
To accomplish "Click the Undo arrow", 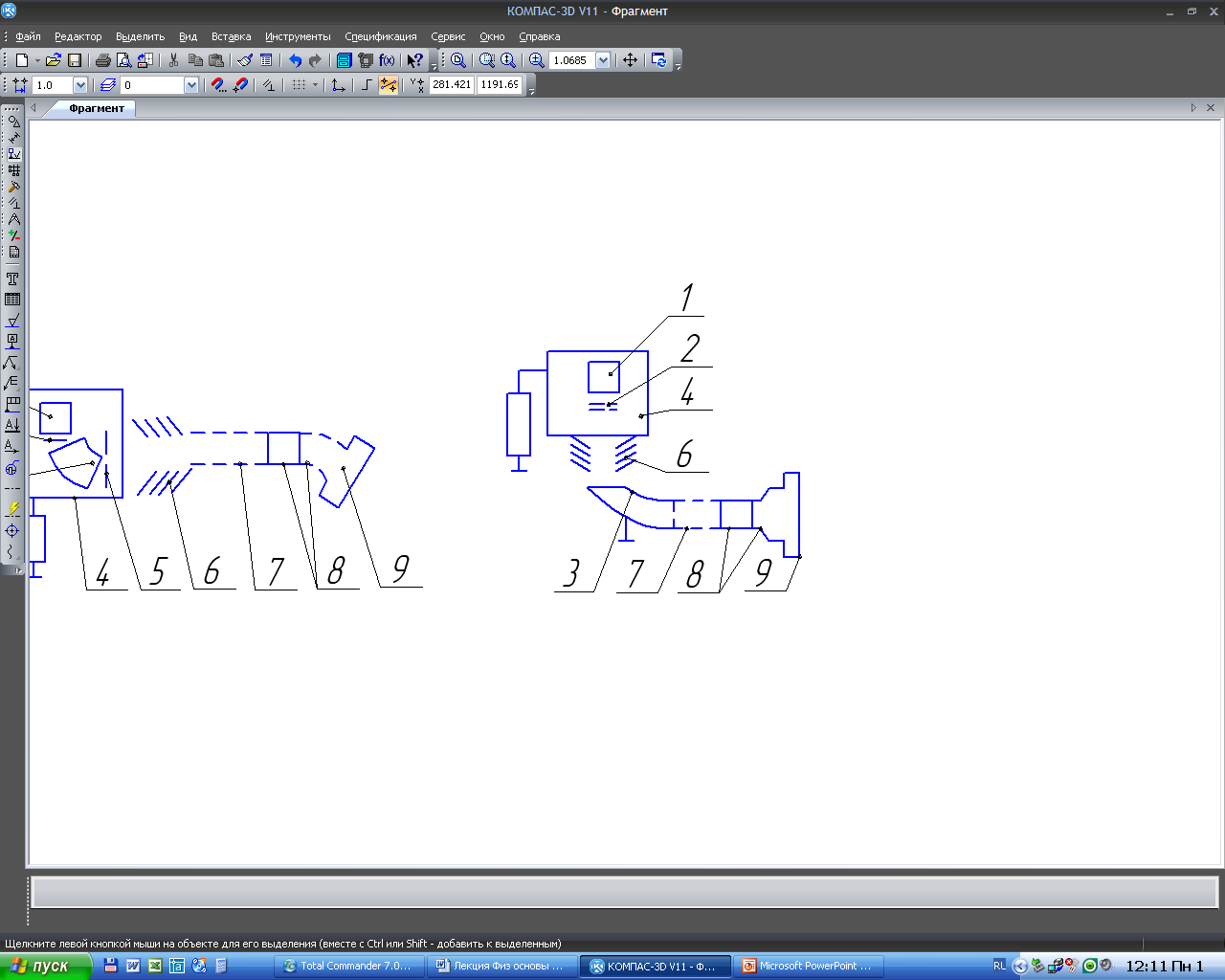I will [x=296, y=60].
